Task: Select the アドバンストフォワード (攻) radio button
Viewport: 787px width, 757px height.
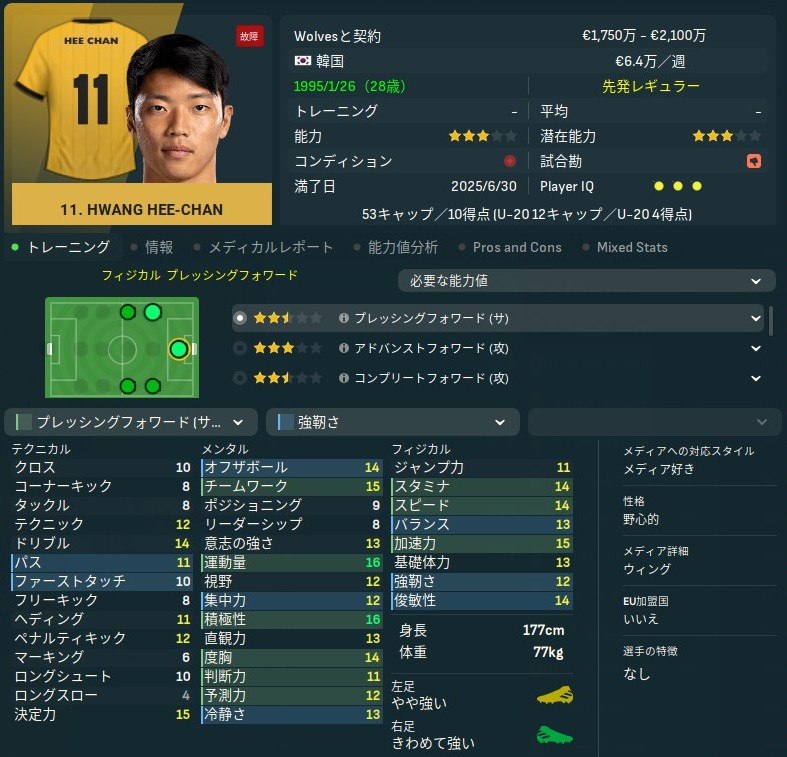Action: pyautogui.click(x=240, y=348)
